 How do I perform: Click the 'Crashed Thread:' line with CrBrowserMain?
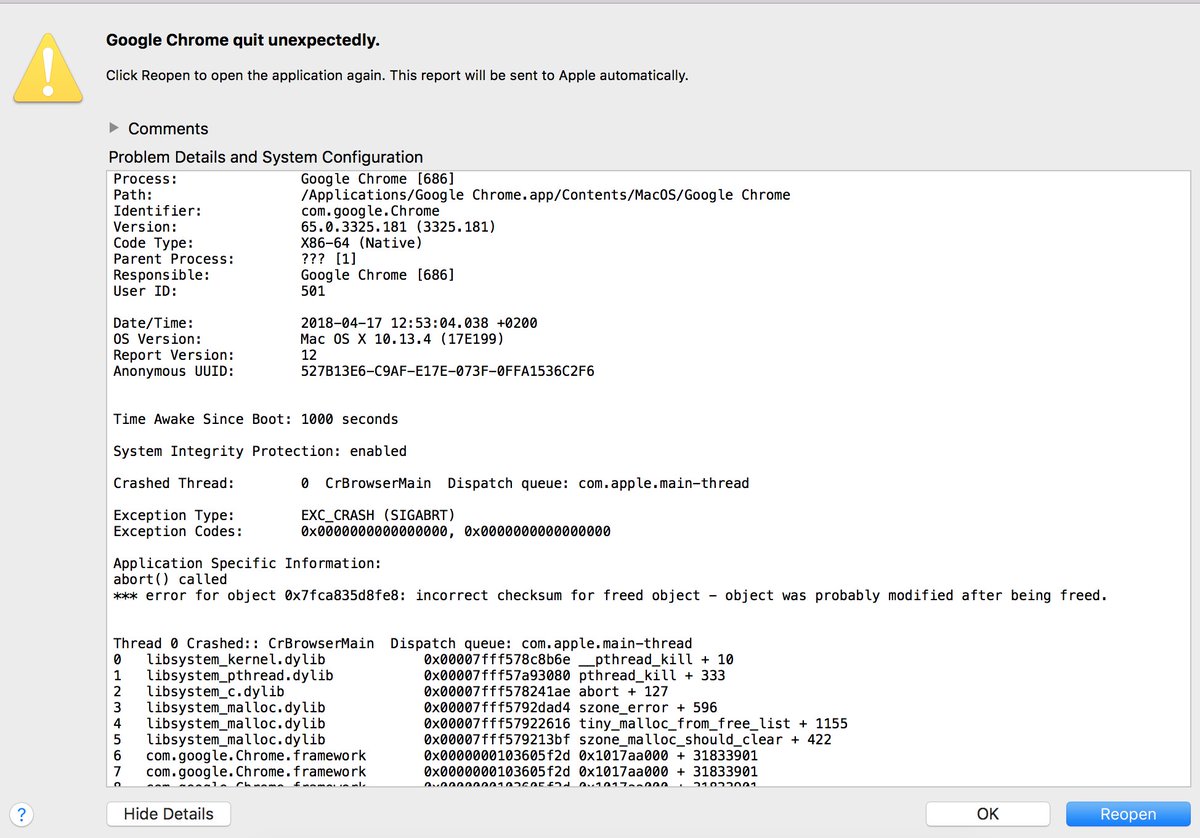point(431,483)
